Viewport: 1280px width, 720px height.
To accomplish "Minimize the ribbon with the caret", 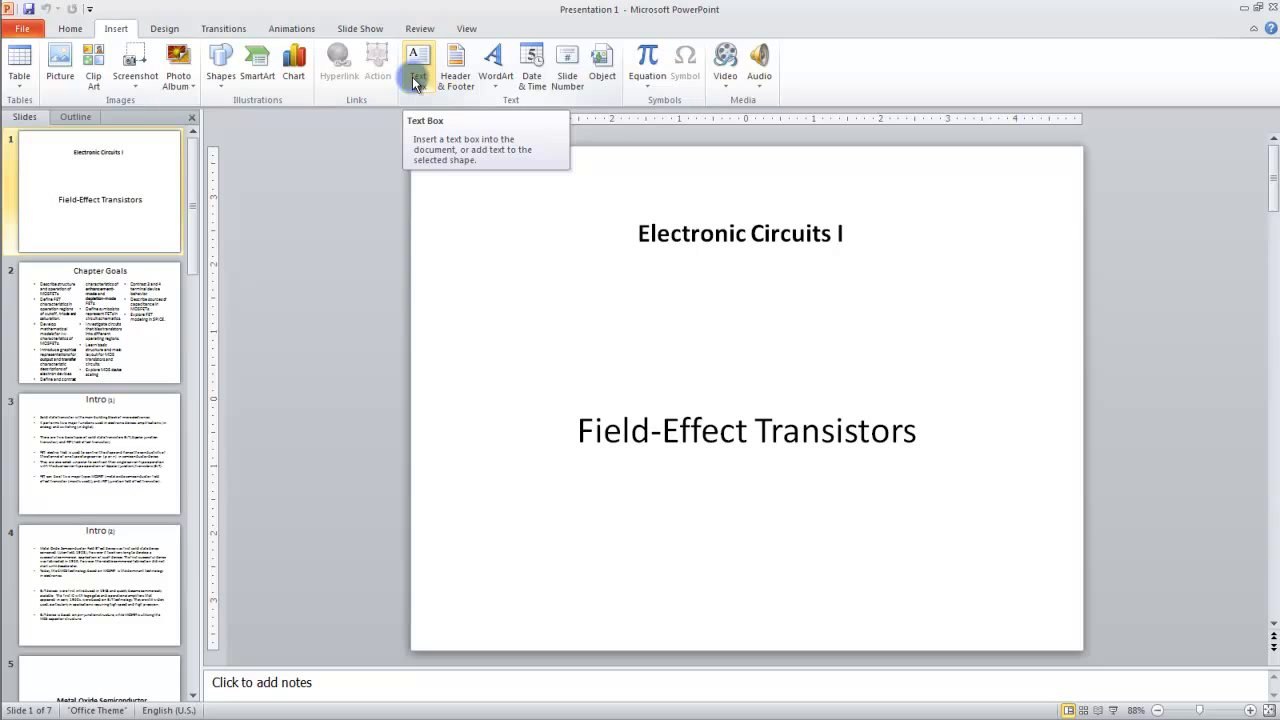I will (x=1254, y=28).
